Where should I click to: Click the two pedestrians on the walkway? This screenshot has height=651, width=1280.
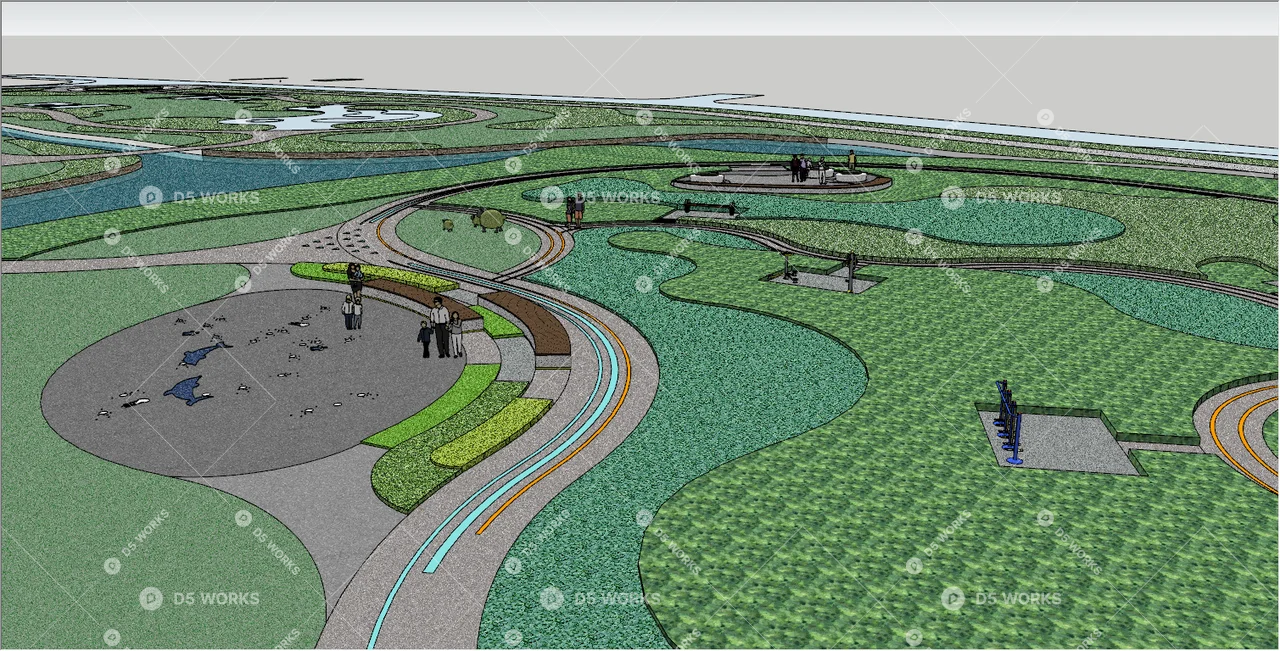click(x=574, y=207)
